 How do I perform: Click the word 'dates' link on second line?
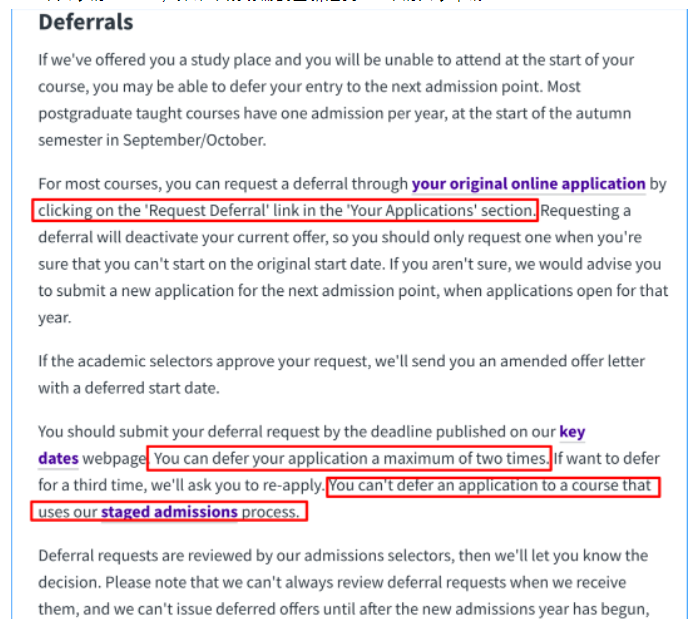point(58,458)
